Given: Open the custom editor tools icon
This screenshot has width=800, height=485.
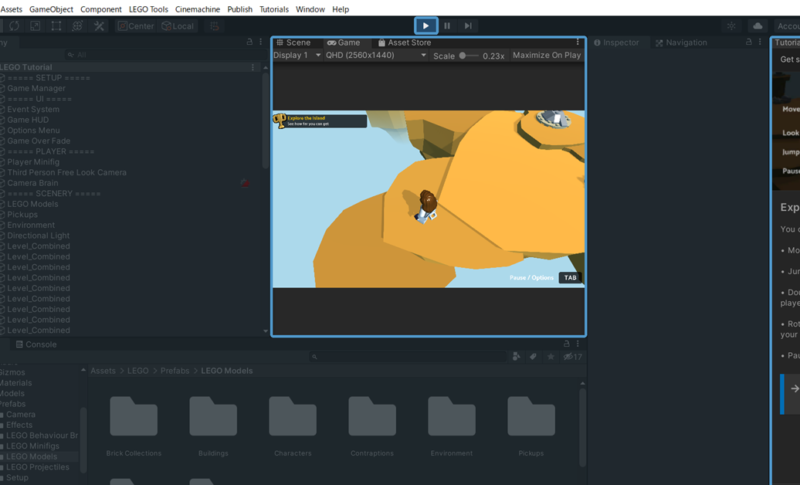Looking at the screenshot, I should click(99, 26).
